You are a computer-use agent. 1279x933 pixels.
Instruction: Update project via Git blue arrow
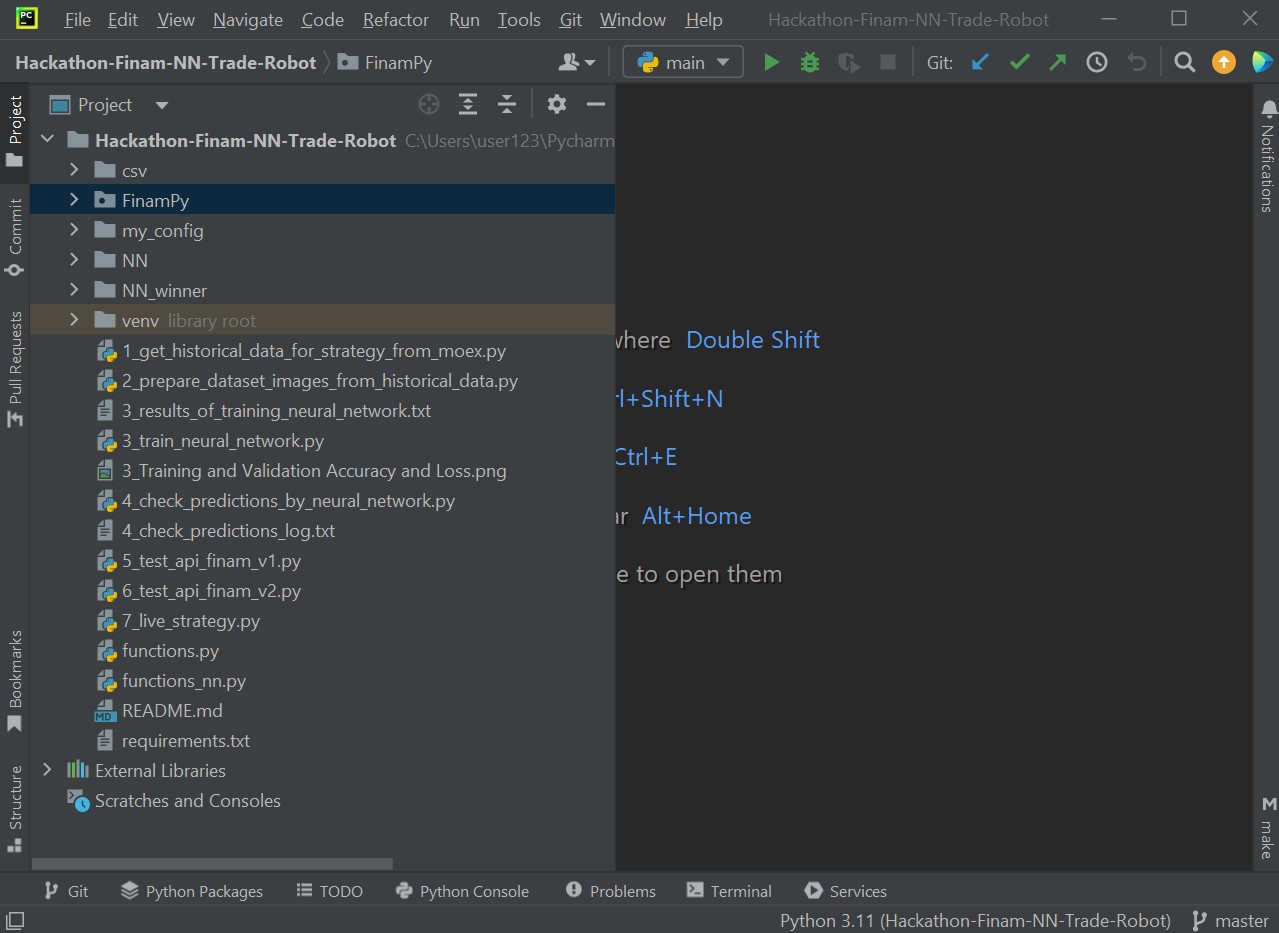(980, 62)
